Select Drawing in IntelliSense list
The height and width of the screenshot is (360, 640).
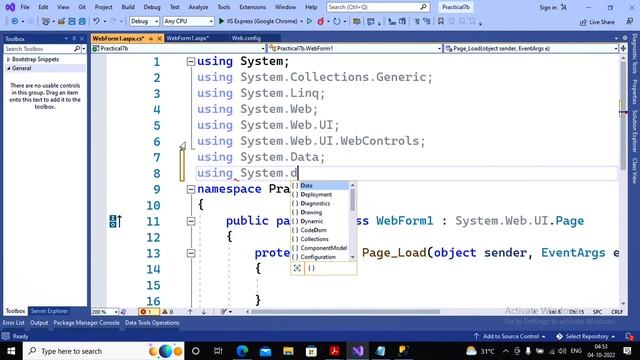(320, 212)
